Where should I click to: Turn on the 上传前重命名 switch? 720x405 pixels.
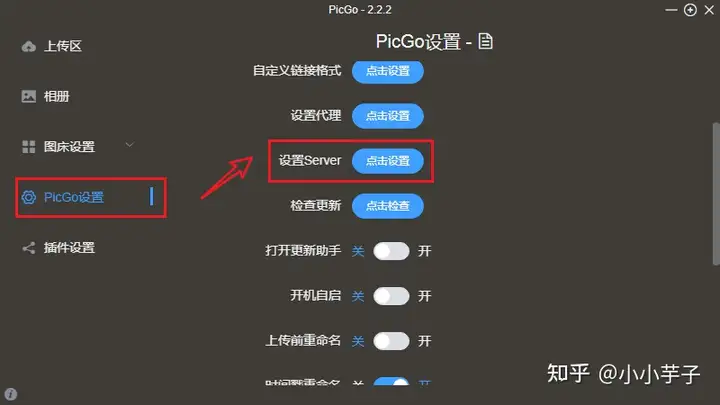(x=391, y=341)
